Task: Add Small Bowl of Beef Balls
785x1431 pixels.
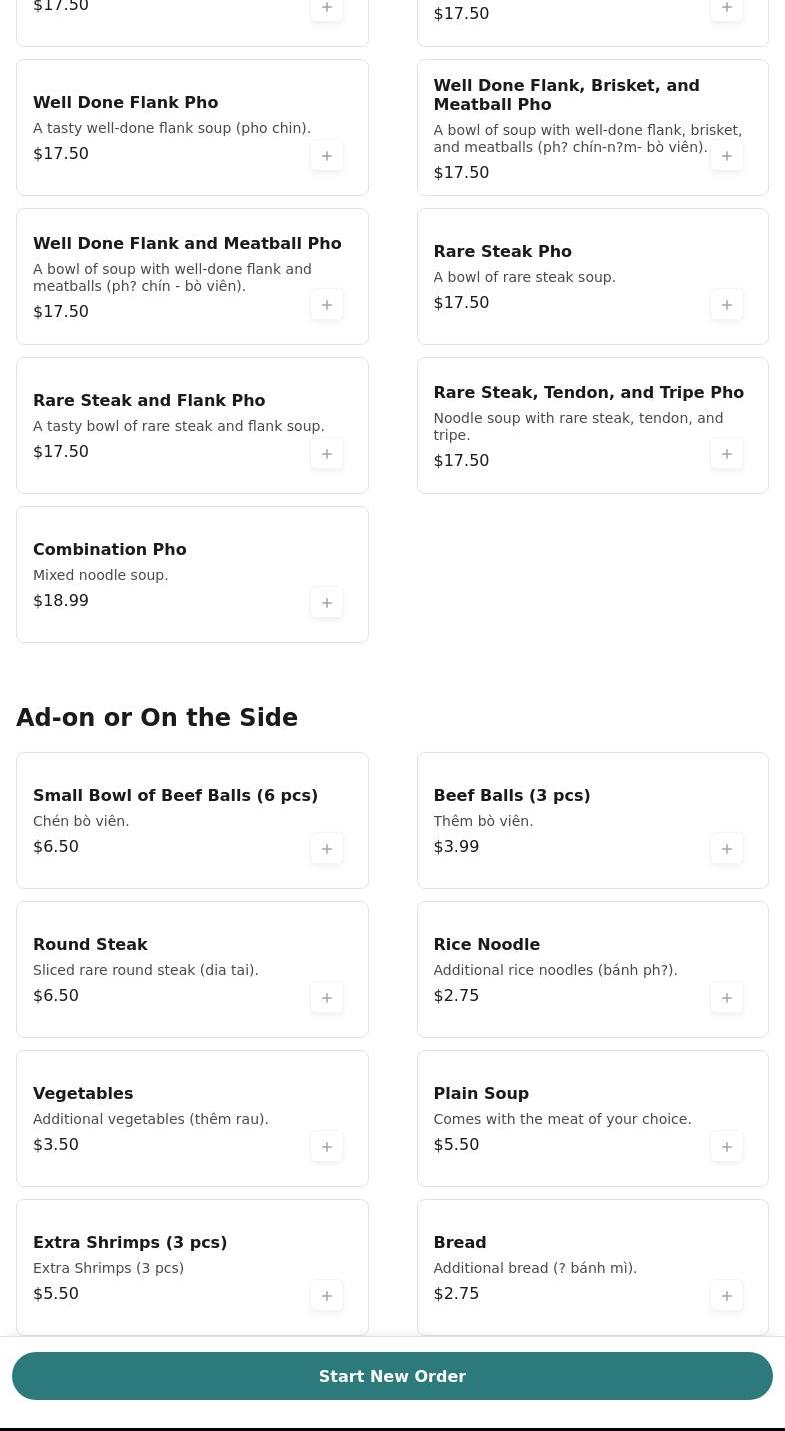Action: (x=327, y=849)
